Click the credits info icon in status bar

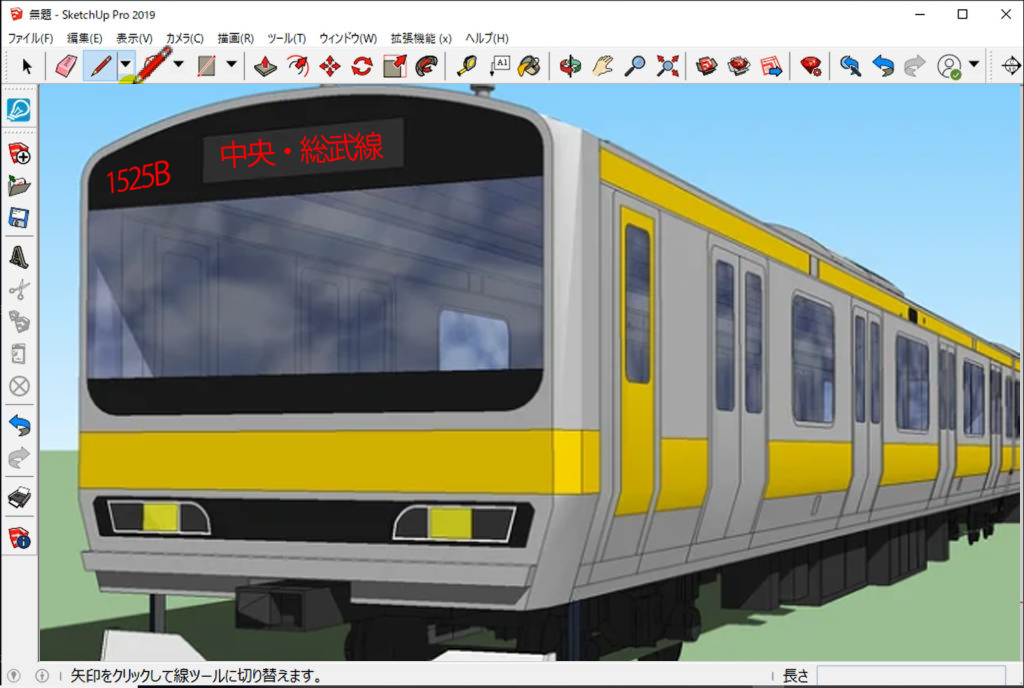point(42,676)
